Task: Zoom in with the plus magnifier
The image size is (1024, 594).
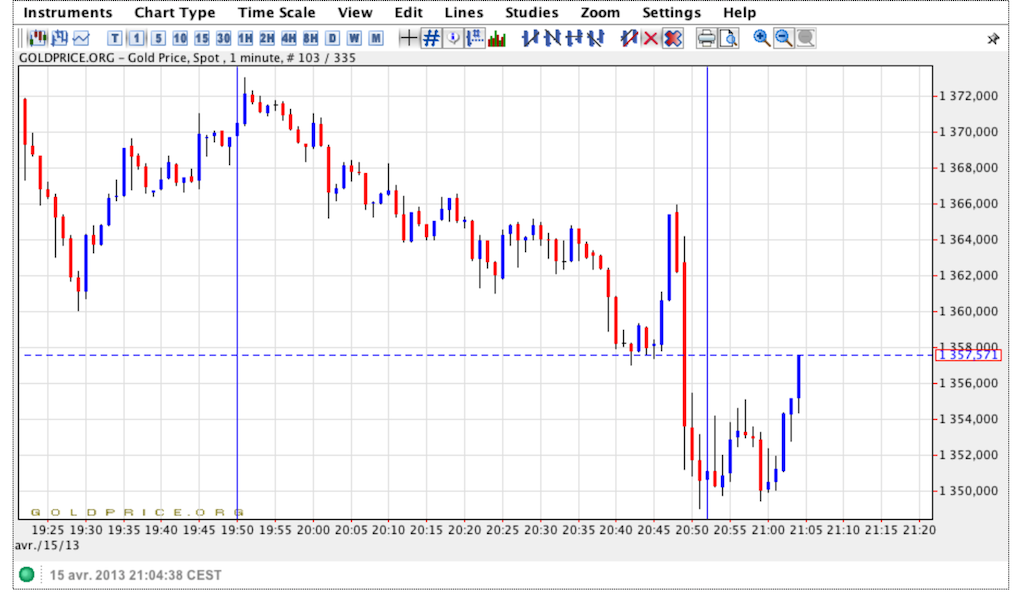Action: click(x=762, y=38)
